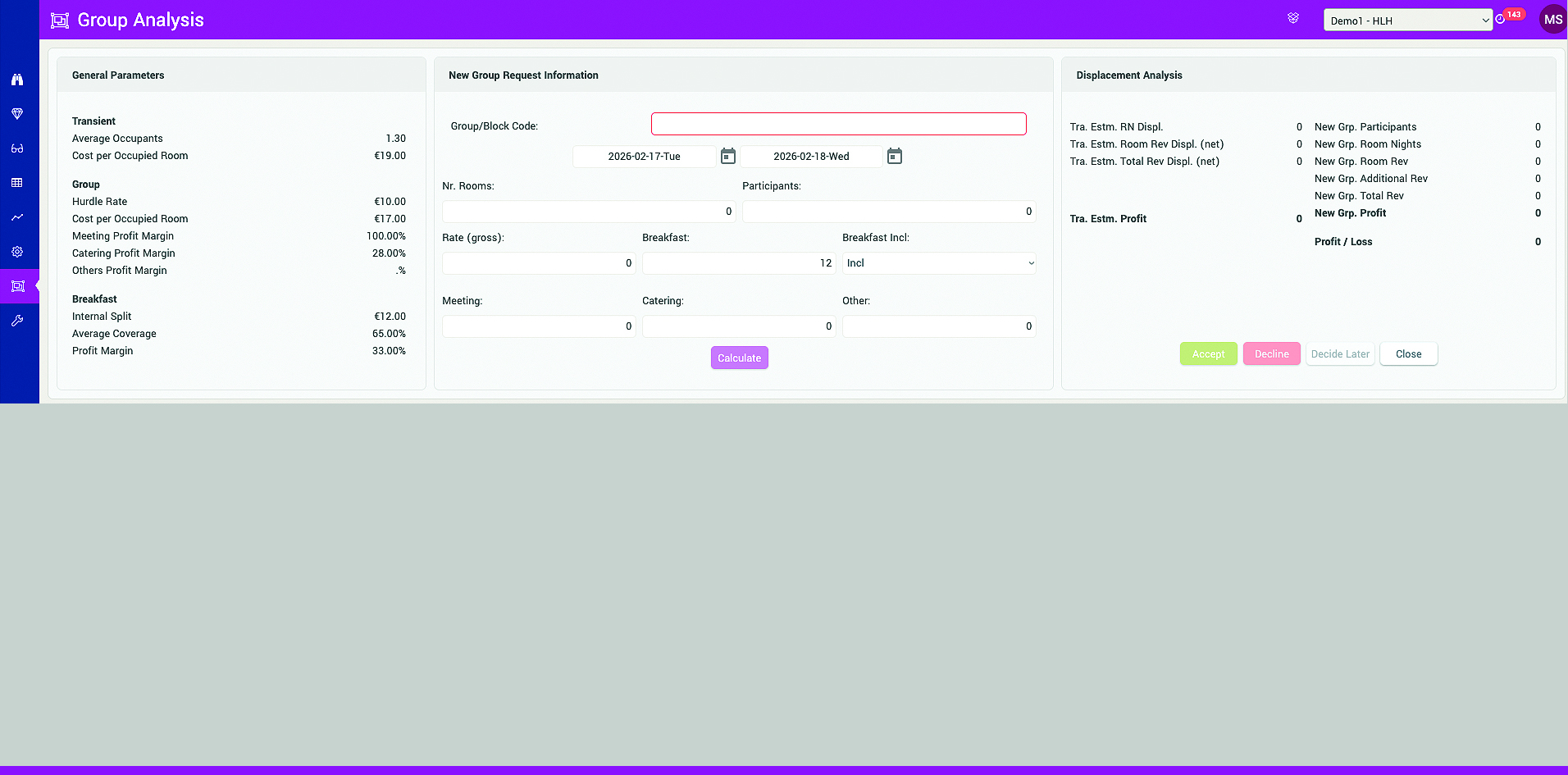Click the wrench tools sidebar icon
1568x775 pixels.
[x=17, y=321]
